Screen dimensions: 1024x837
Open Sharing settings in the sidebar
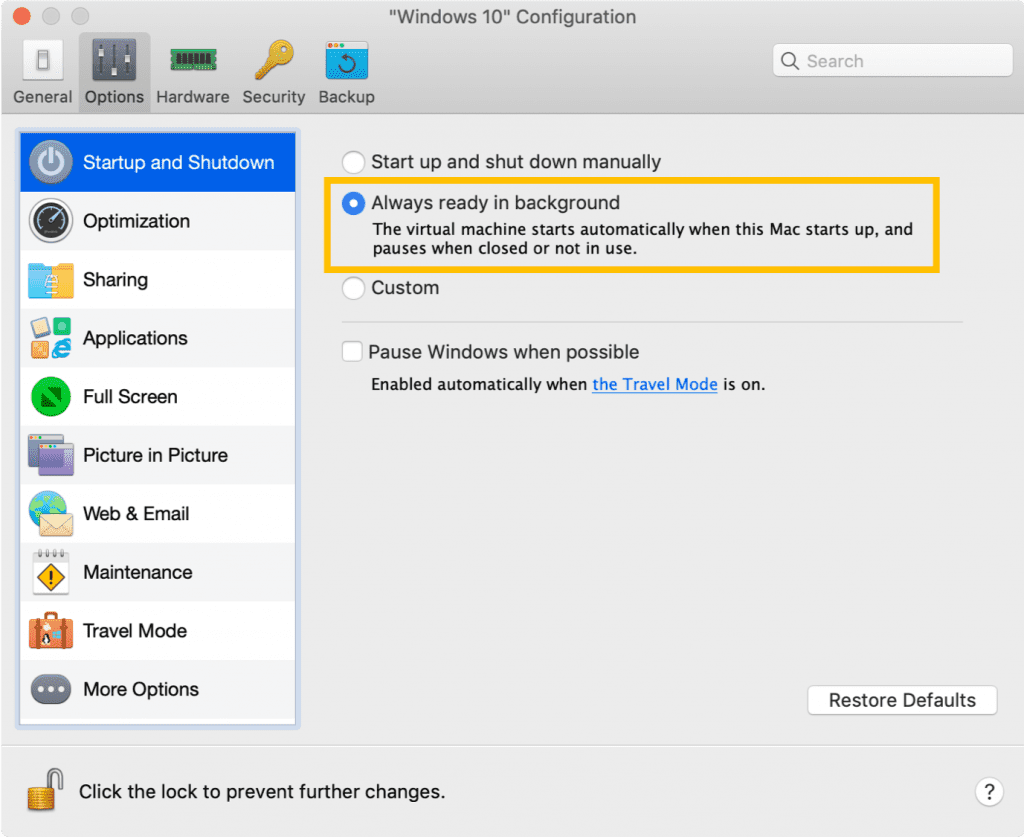(x=51, y=280)
